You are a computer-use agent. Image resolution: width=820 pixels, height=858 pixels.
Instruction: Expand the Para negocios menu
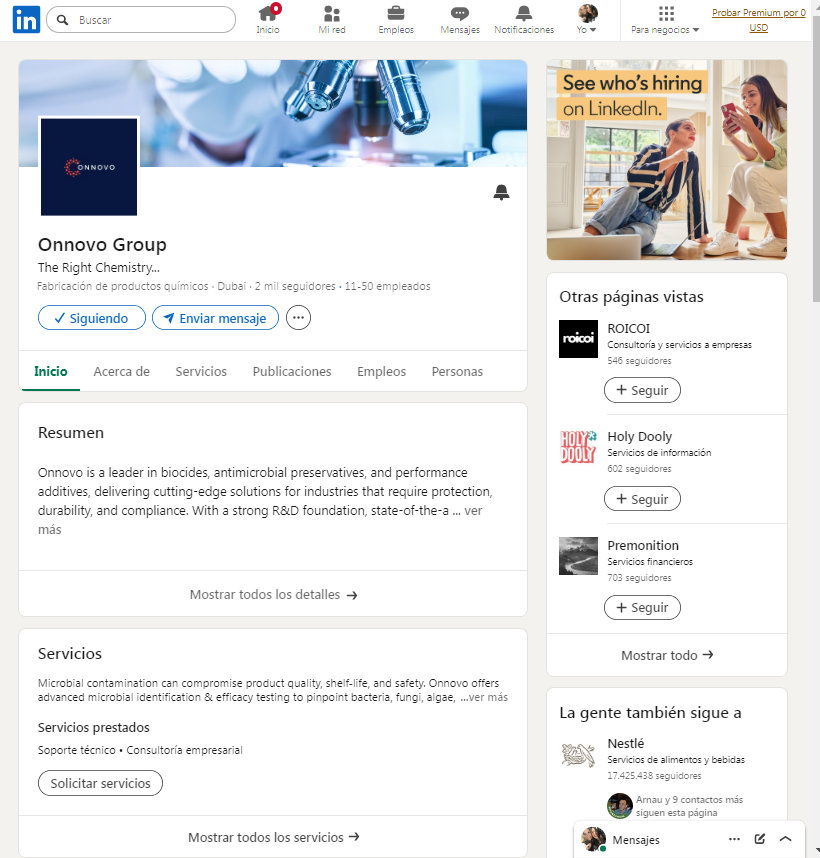(x=665, y=20)
